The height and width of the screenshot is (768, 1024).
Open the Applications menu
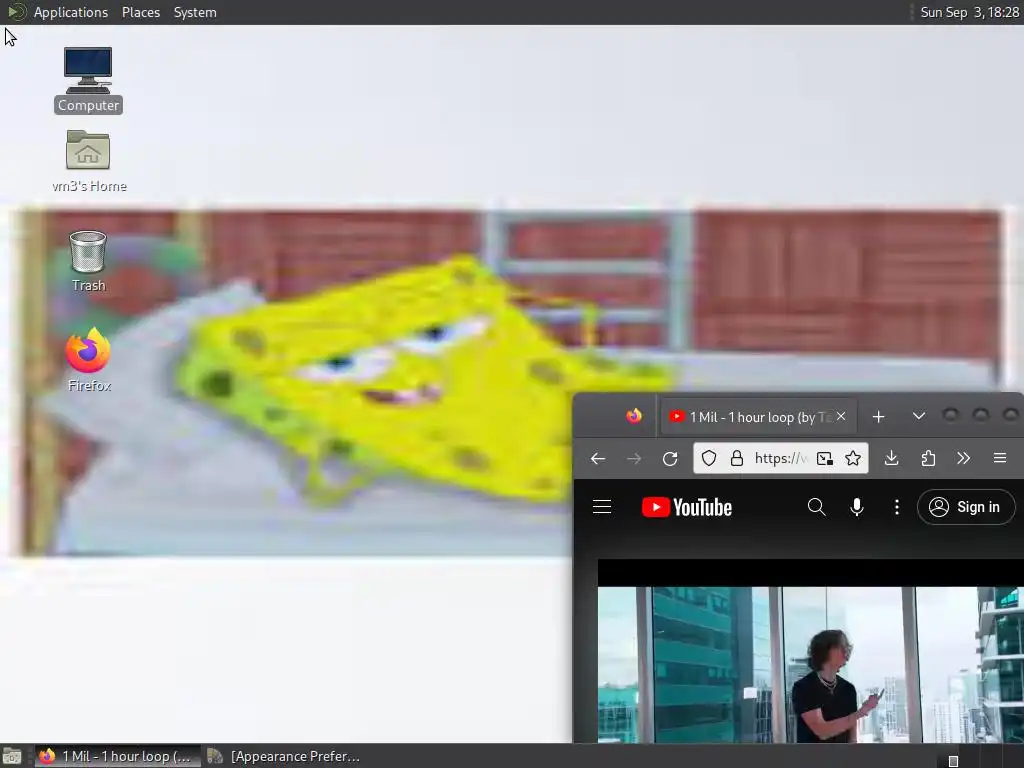pos(71,12)
